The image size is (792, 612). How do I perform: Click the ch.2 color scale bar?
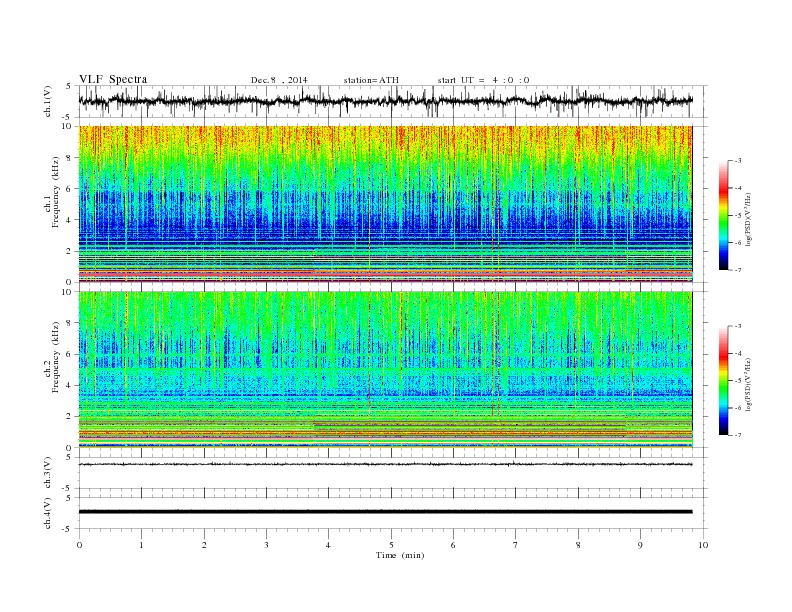click(724, 380)
